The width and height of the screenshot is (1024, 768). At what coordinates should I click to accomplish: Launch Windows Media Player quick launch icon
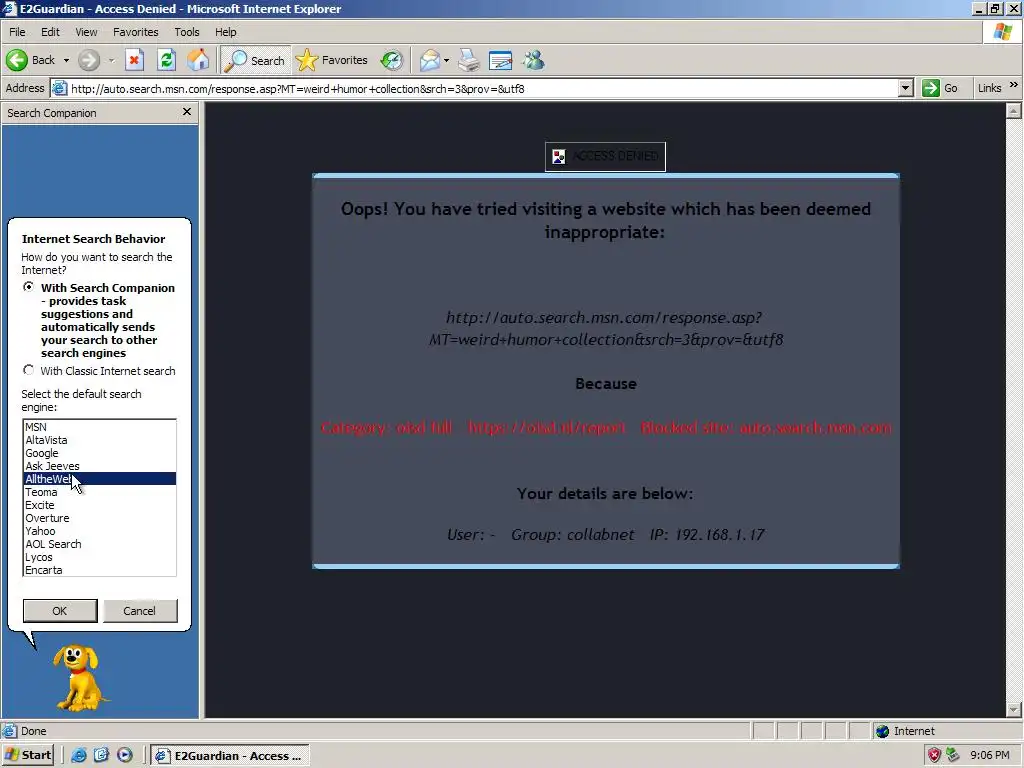pos(125,755)
